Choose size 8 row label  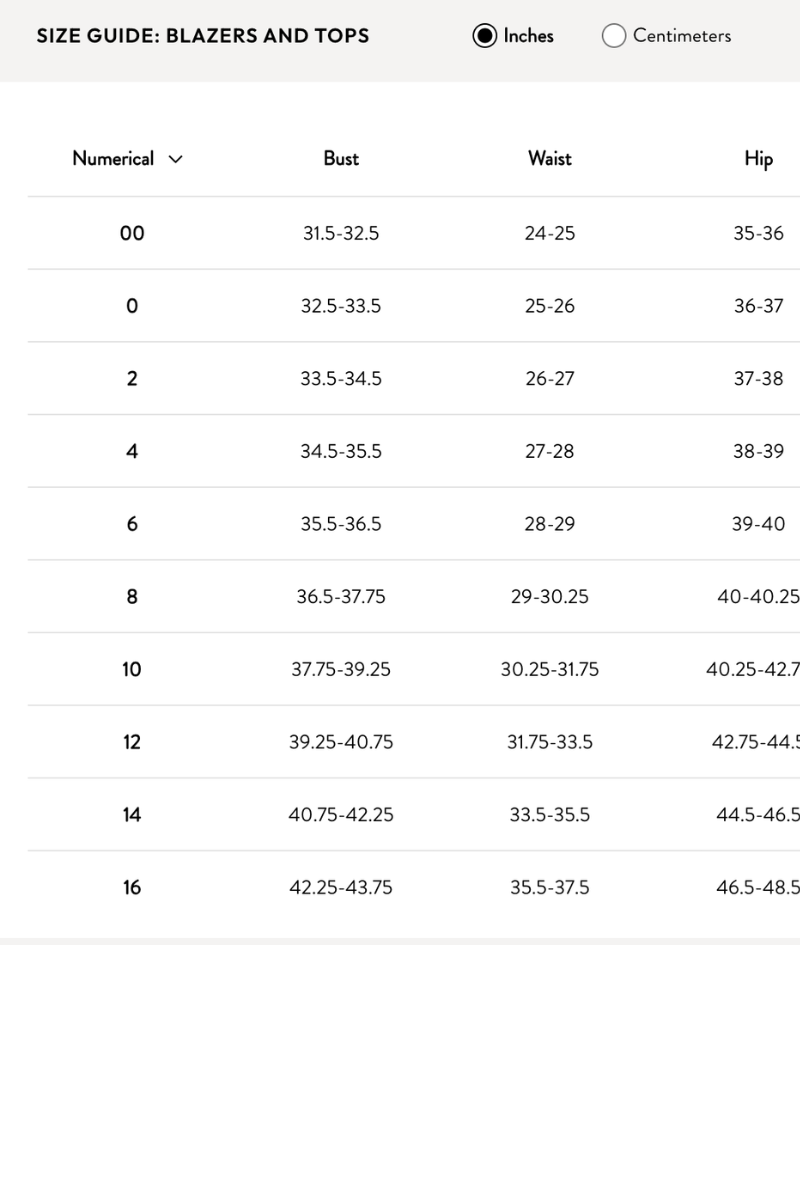coord(132,597)
